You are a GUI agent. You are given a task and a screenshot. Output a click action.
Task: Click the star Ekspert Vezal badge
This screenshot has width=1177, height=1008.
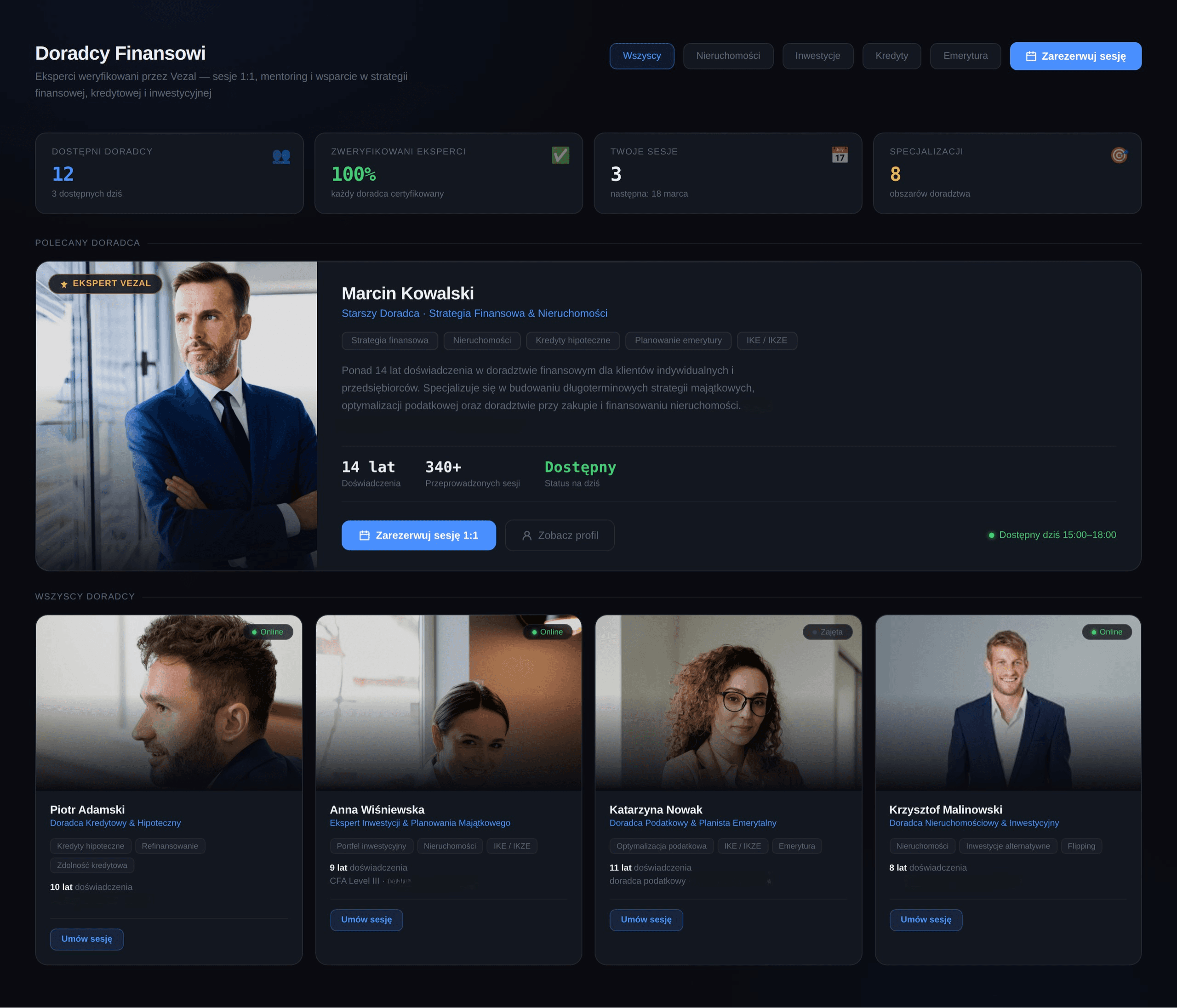point(106,284)
